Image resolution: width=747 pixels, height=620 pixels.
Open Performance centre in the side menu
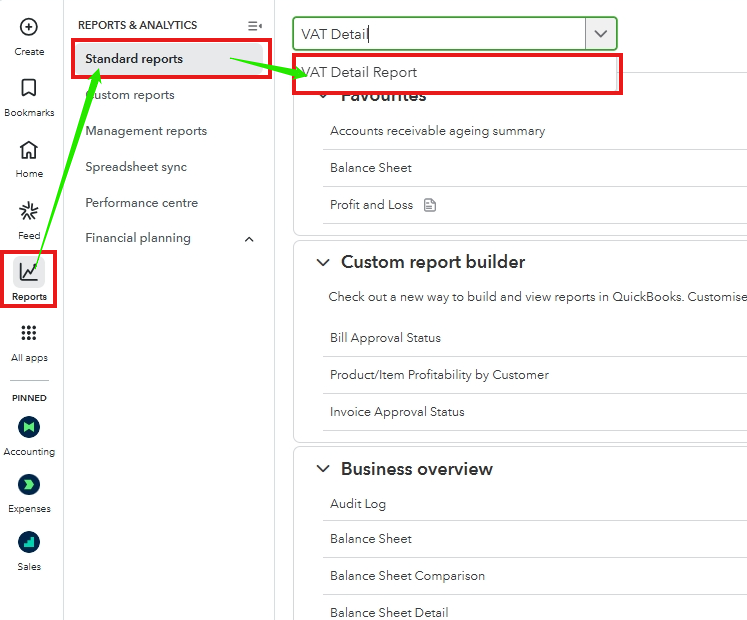point(141,203)
